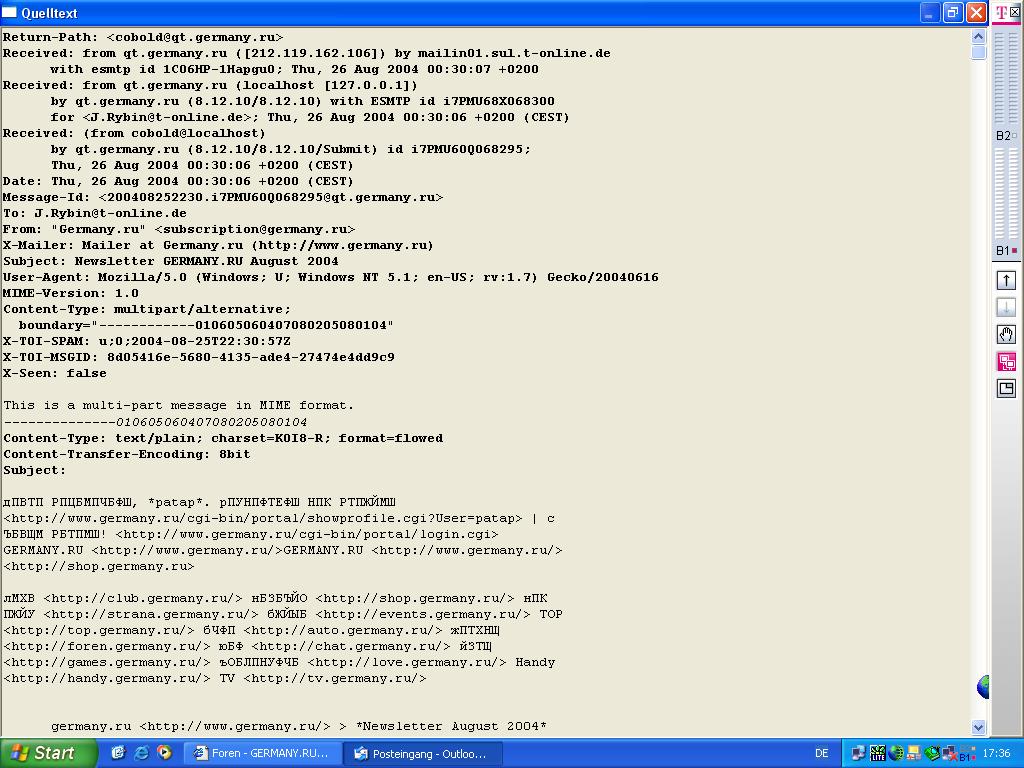Click the pink overlapping-windows sidebar icon
This screenshot has width=1024, height=768.
[1006, 361]
